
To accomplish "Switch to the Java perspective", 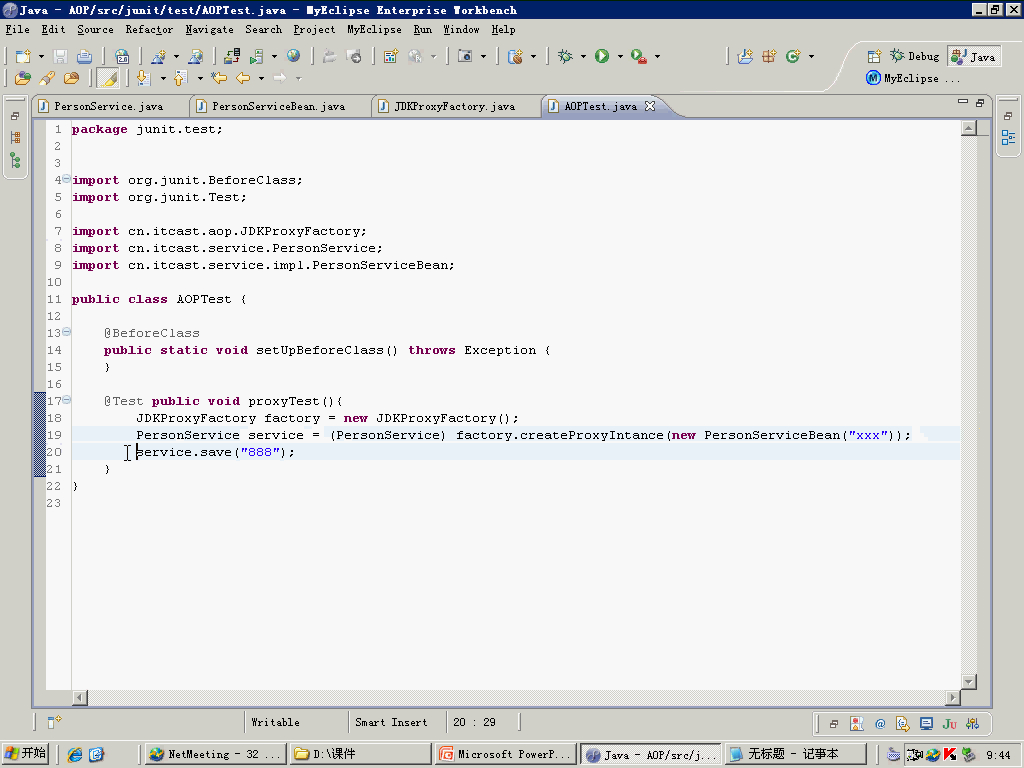I will coord(973,56).
